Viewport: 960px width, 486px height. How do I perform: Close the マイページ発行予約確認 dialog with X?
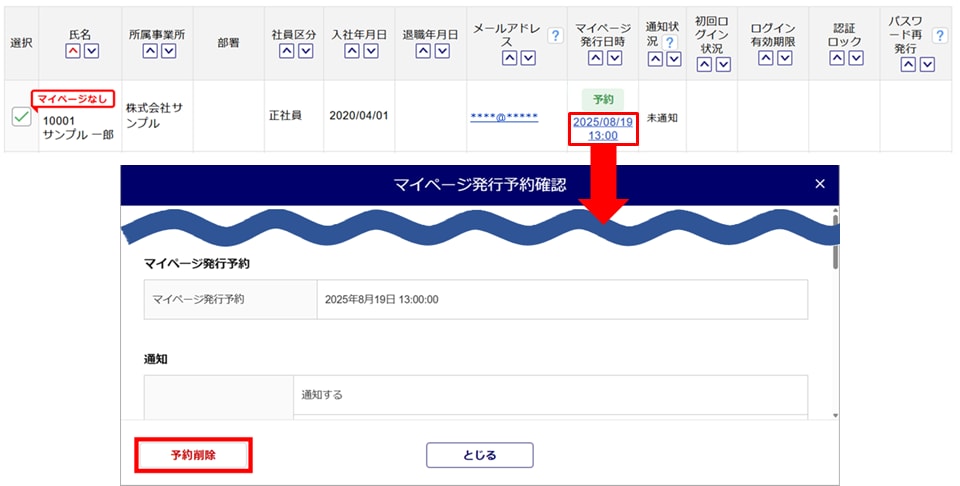(820, 184)
